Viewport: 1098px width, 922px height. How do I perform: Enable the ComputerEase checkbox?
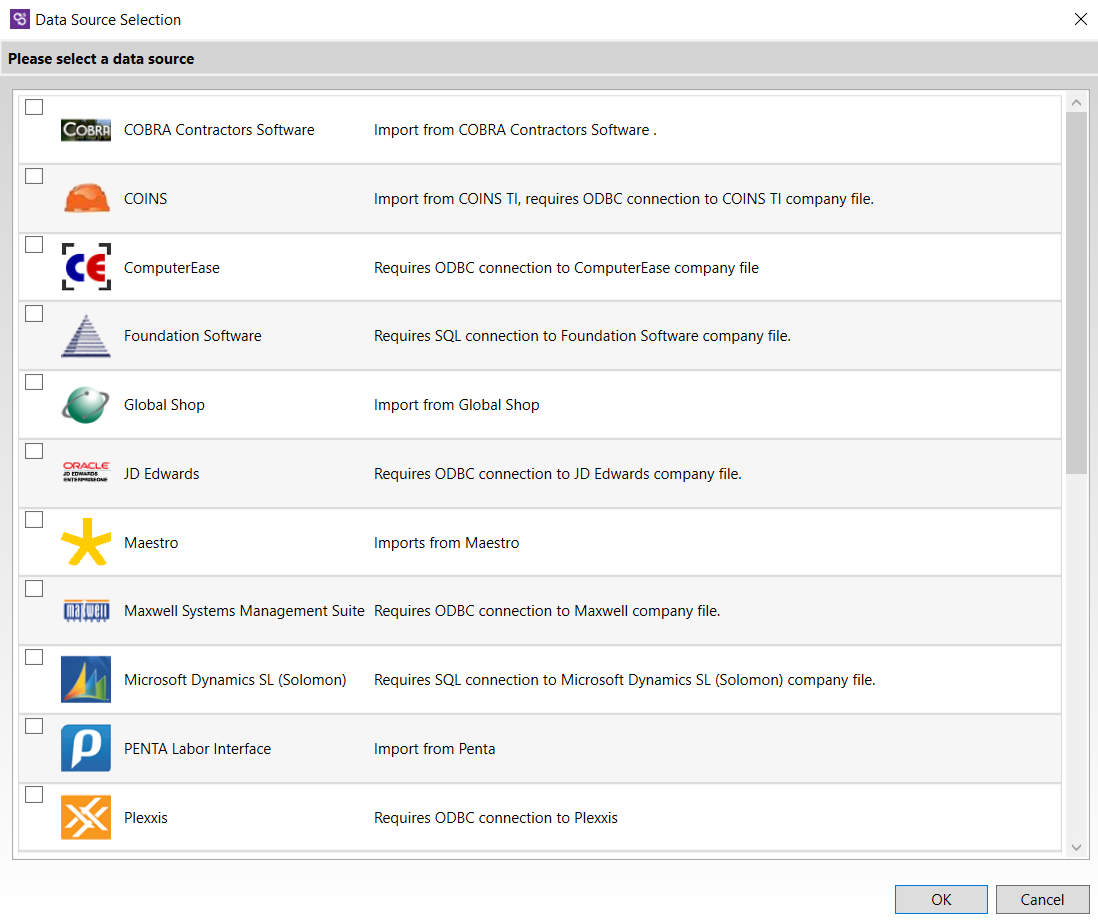point(34,244)
